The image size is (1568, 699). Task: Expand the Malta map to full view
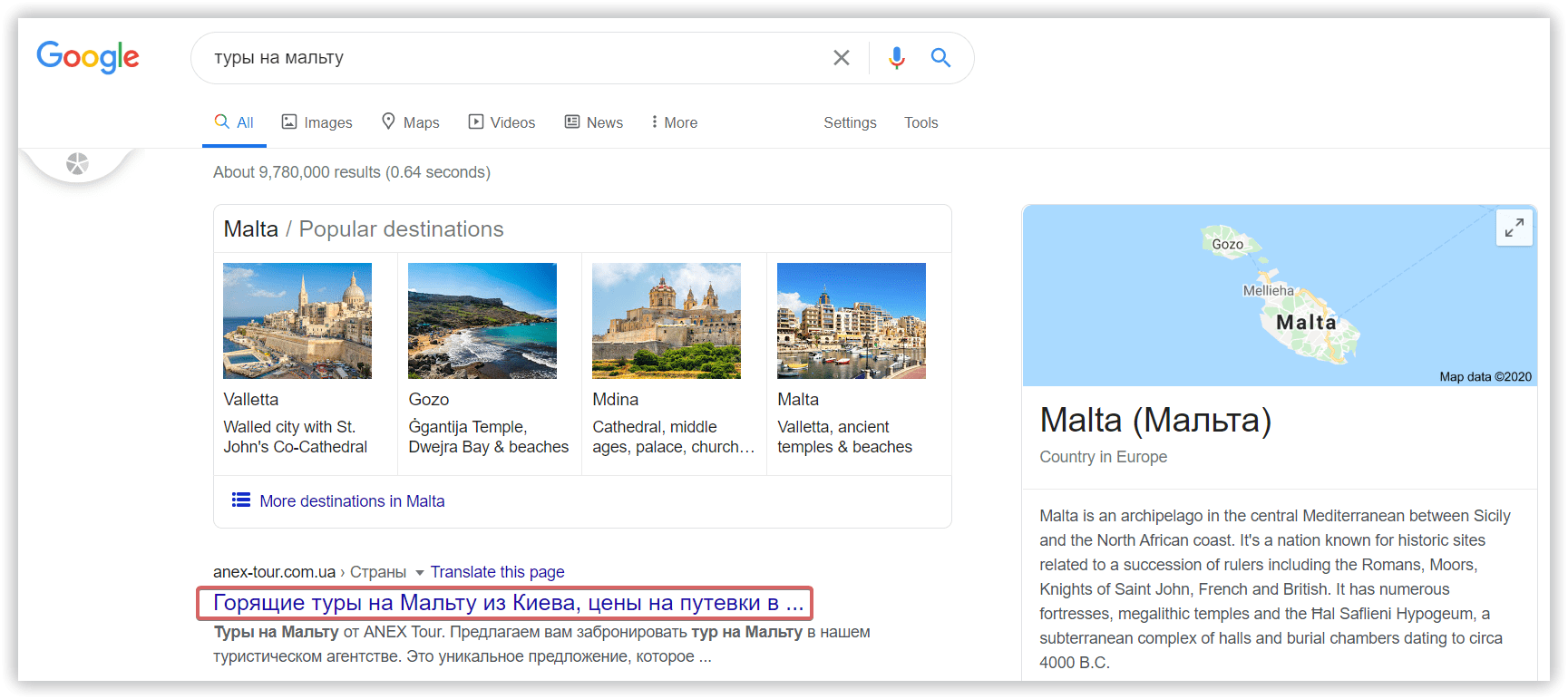tap(1514, 228)
